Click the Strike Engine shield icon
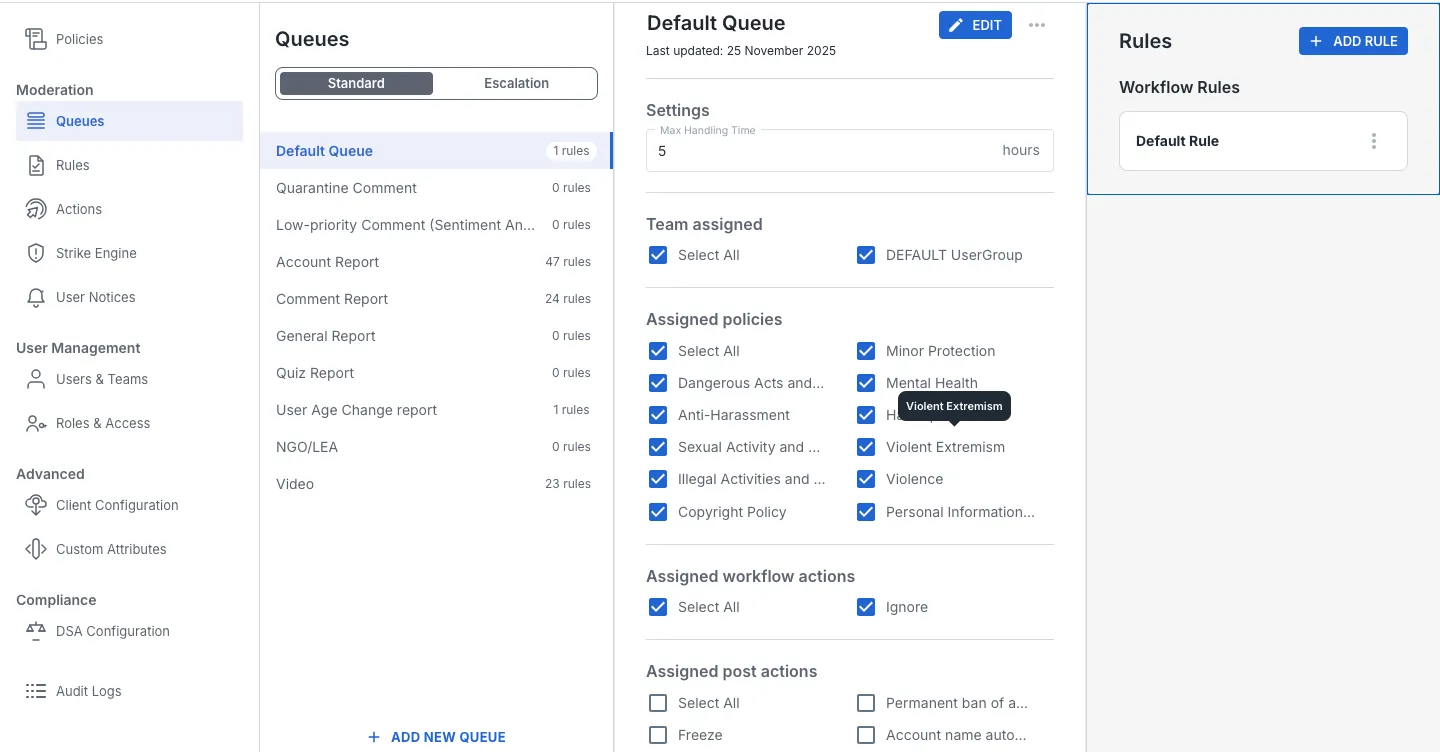The height and width of the screenshot is (752, 1440). coord(36,253)
